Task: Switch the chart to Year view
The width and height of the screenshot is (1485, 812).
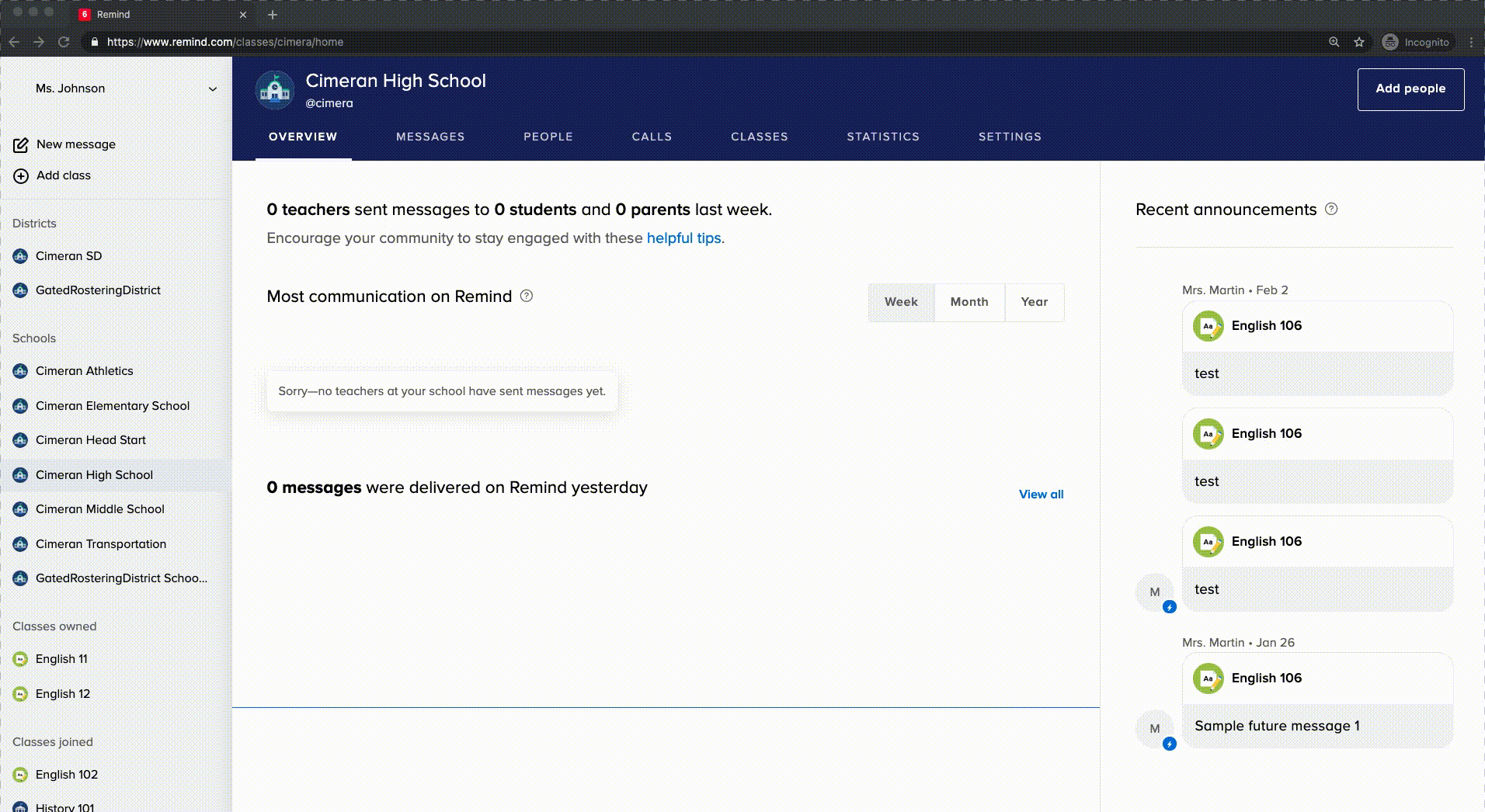Action: pos(1035,302)
